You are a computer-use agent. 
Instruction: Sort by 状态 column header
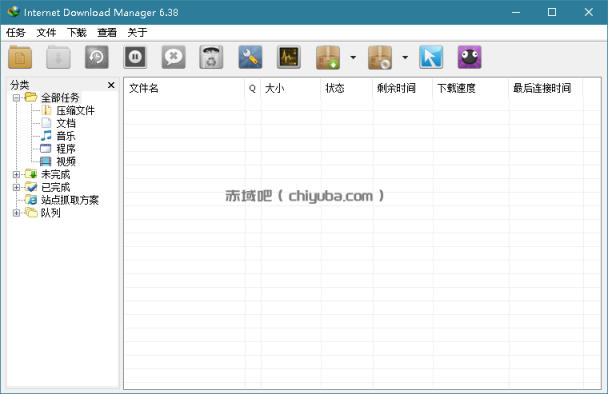coord(347,88)
